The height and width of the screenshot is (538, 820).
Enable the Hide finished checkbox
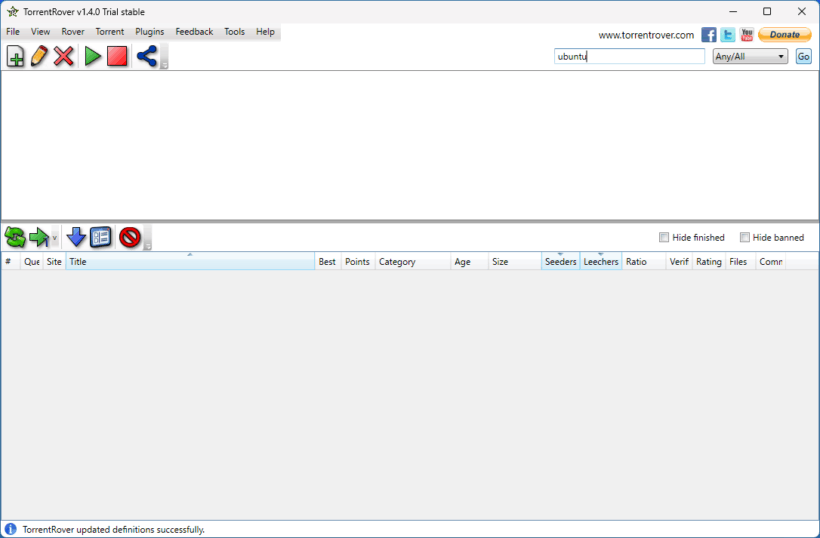point(664,237)
